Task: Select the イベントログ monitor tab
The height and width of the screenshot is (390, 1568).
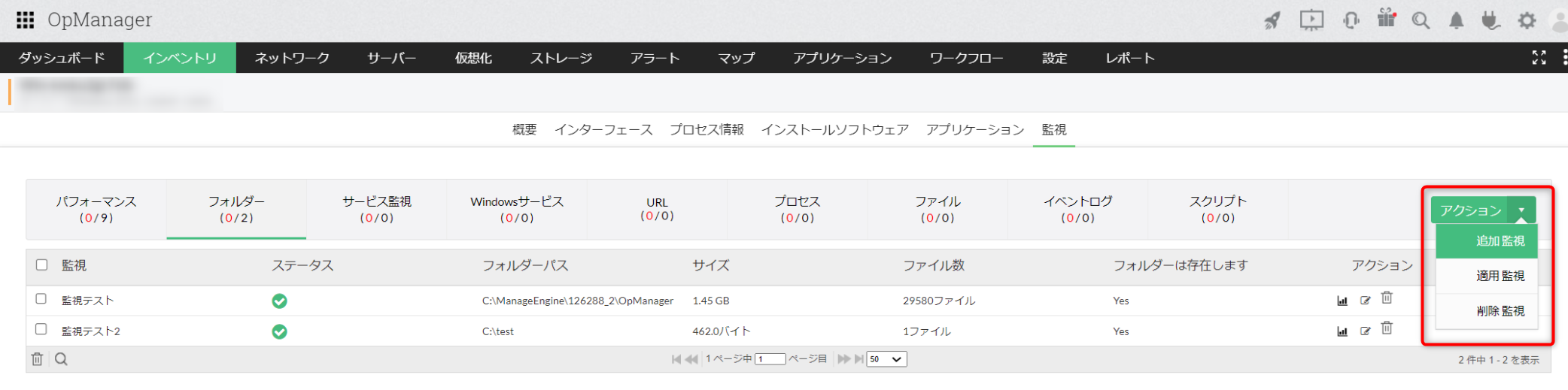Action: [1078, 210]
